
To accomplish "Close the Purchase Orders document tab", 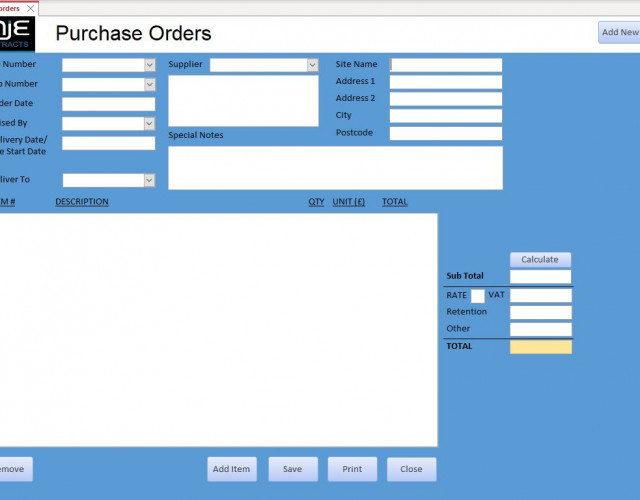I will coord(31,8).
